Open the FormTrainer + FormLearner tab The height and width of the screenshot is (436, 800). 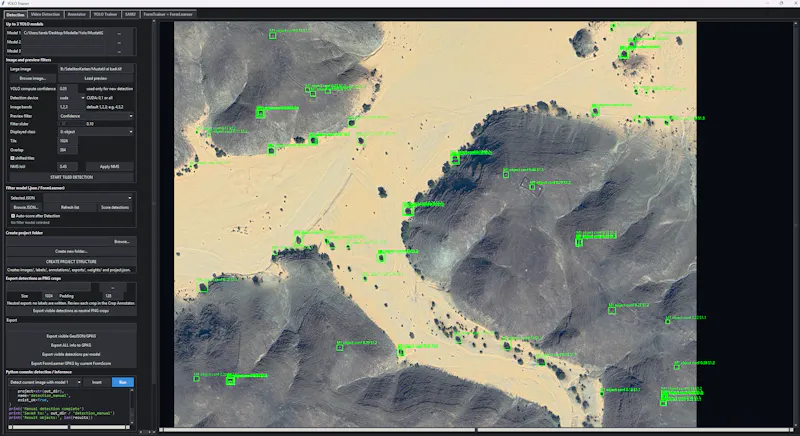168,14
